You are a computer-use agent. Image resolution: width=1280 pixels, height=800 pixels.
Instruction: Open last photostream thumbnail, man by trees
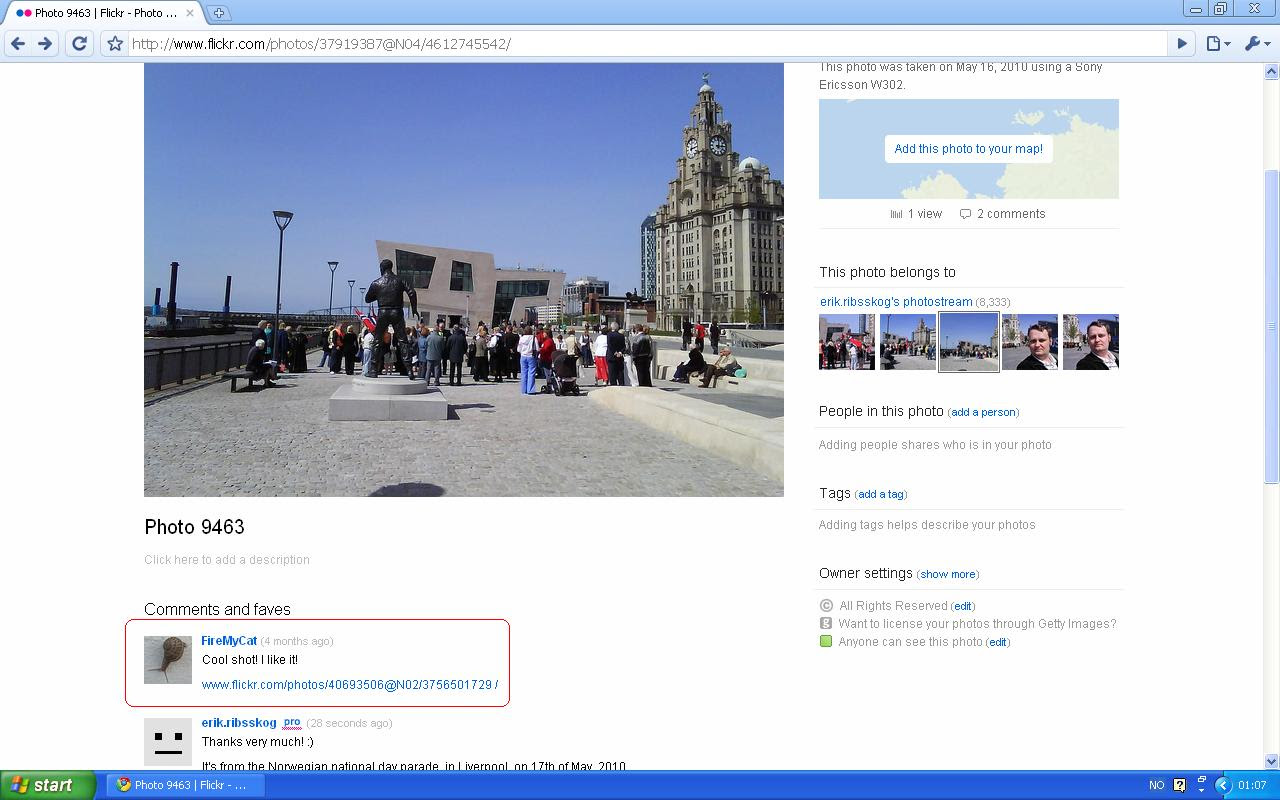coord(1091,342)
